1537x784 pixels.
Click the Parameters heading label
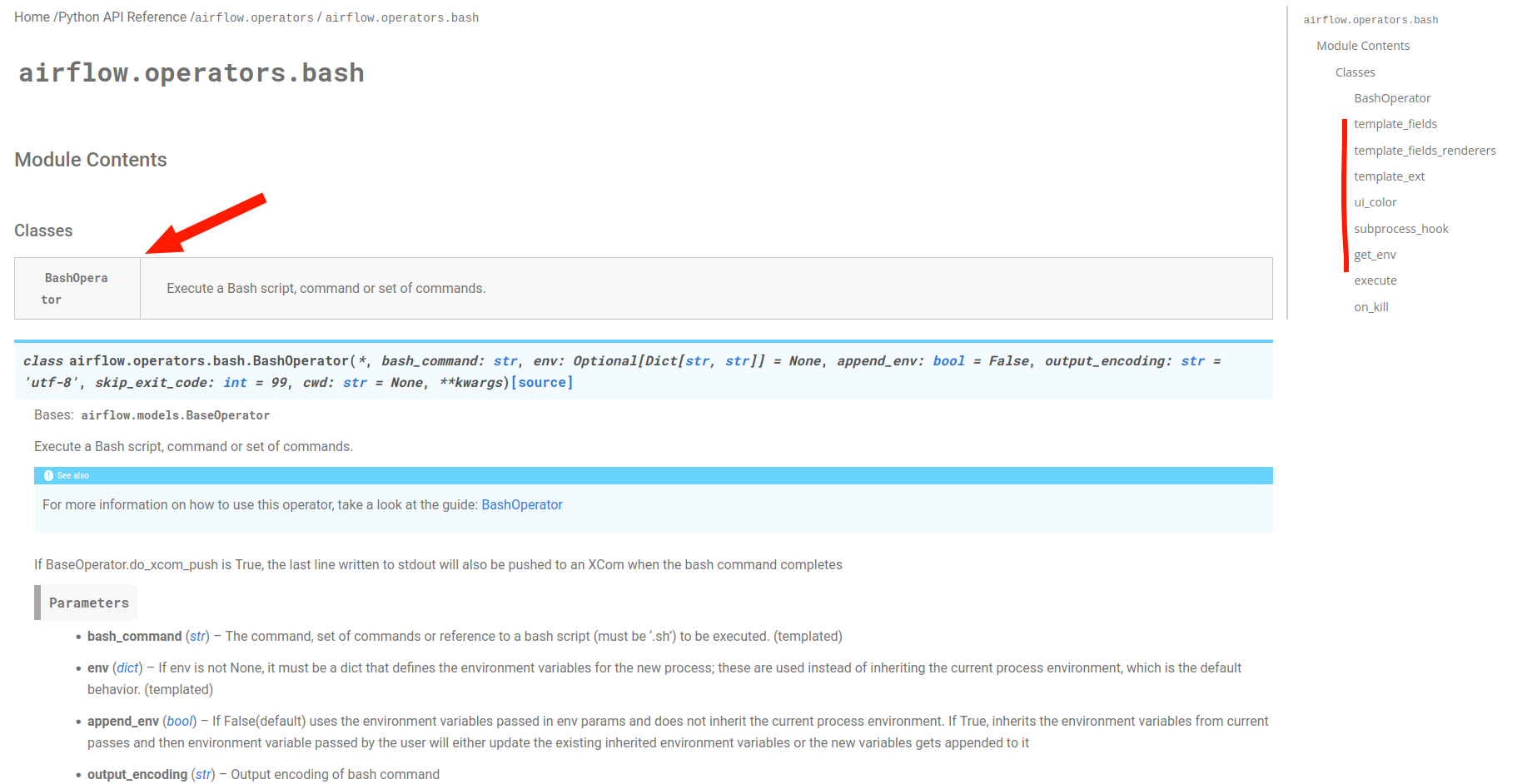tap(89, 603)
